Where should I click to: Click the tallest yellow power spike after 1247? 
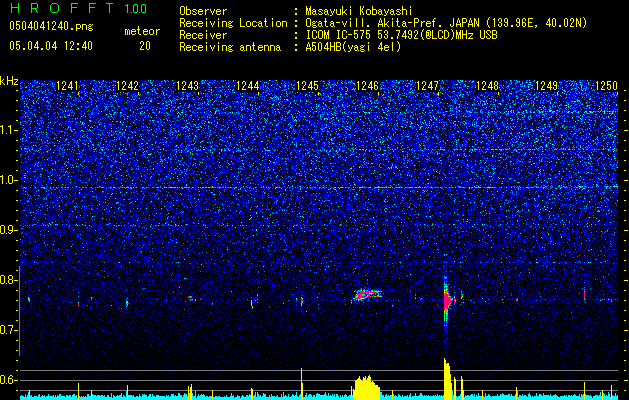[446, 379]
